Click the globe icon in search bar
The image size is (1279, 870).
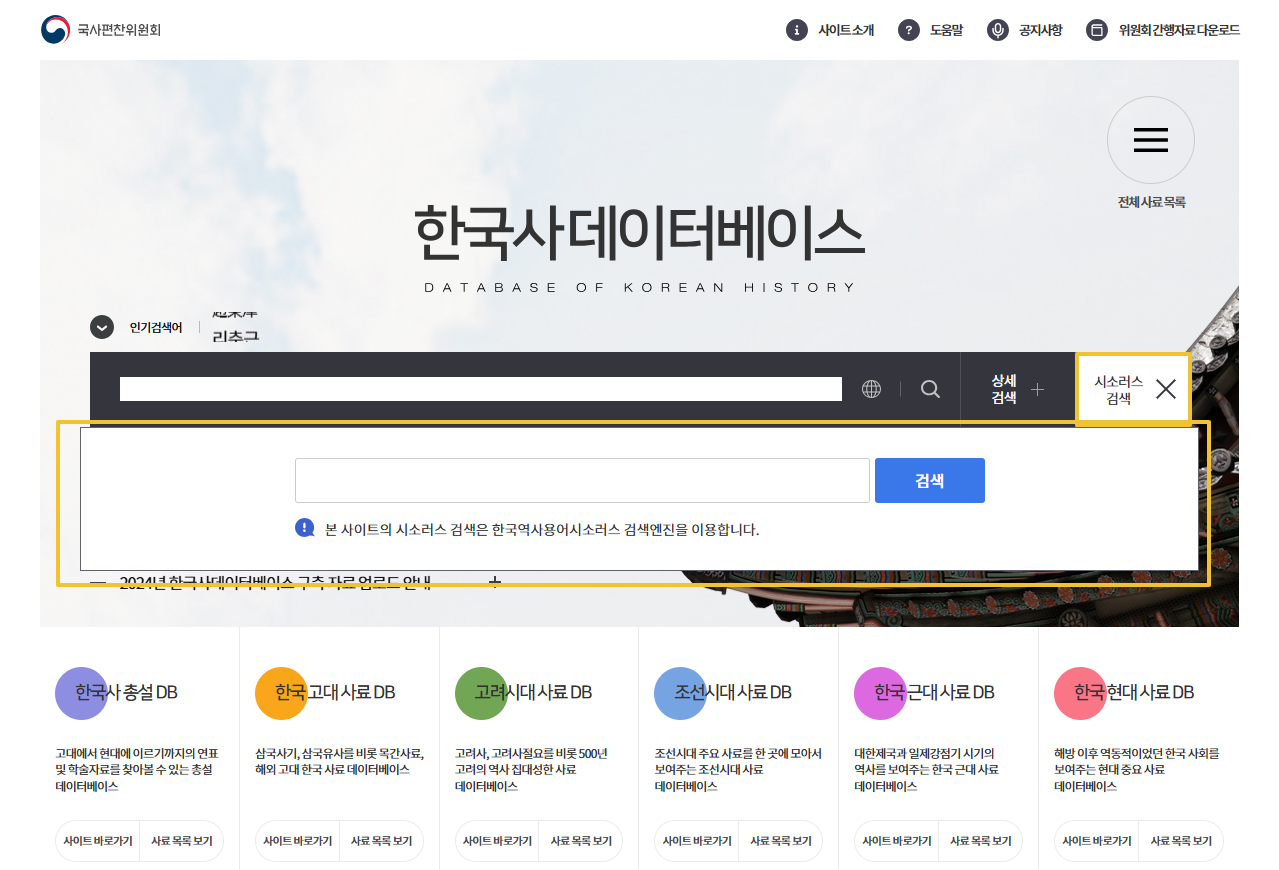pos(871,389)
